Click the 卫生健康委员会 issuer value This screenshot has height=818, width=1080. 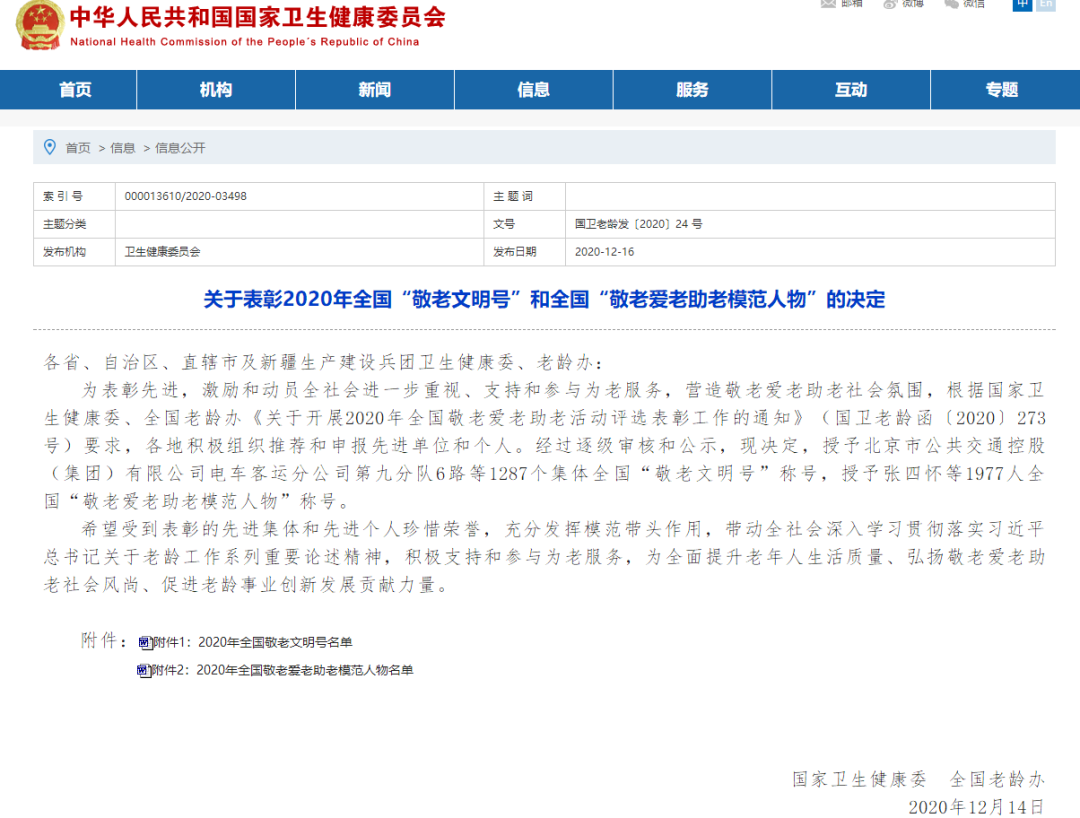[x=163, y=252]
